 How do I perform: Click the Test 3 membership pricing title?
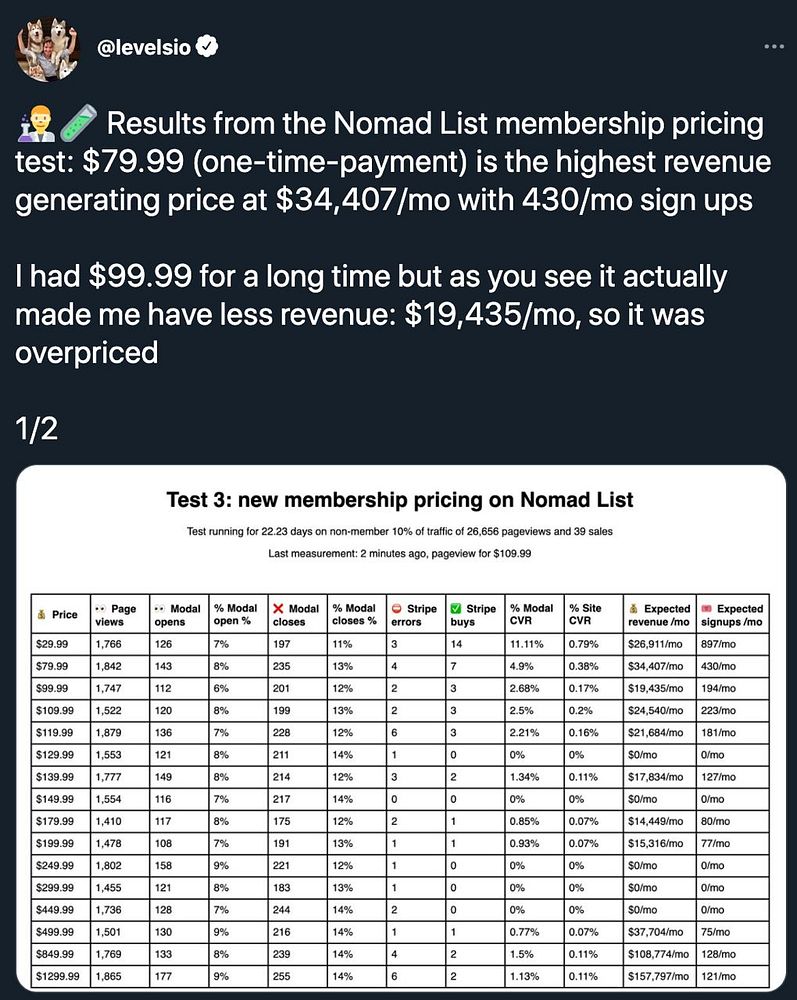point(400,499)
